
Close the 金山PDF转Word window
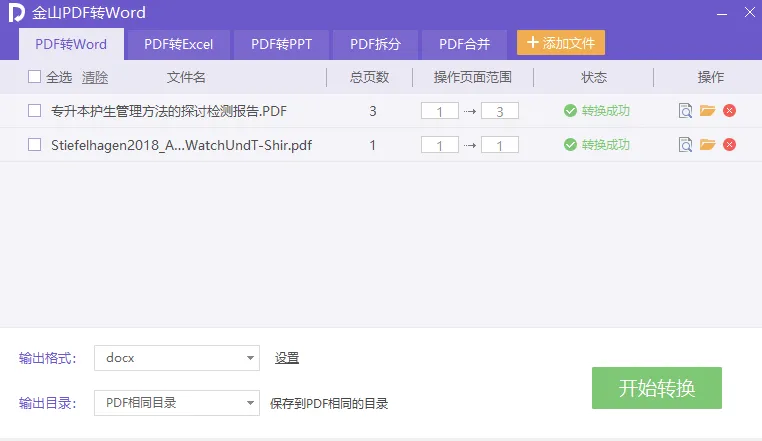[x=749, y=12]
